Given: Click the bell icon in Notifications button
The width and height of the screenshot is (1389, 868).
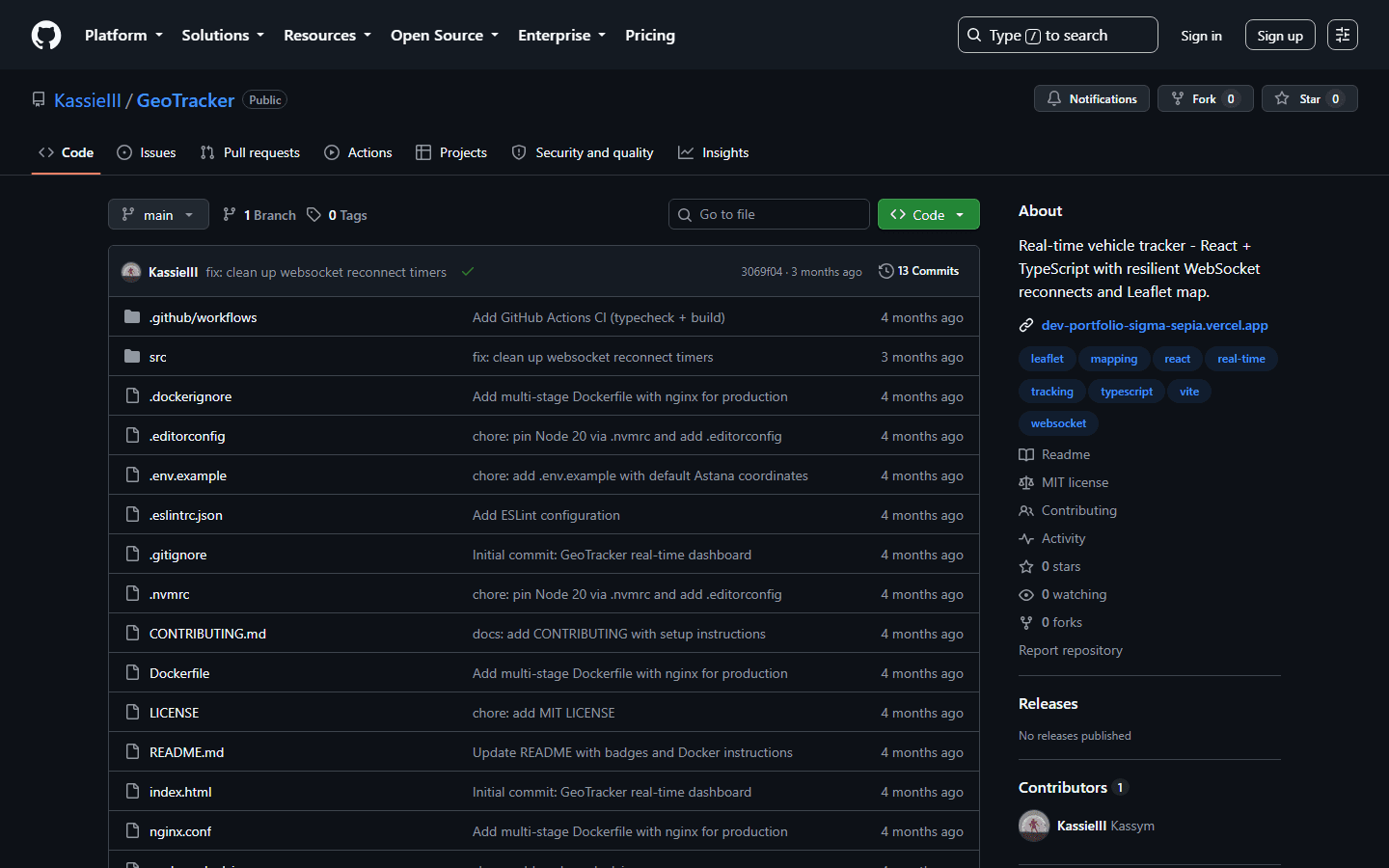Looking at the screenshot, I should [x=1054, y=98].
